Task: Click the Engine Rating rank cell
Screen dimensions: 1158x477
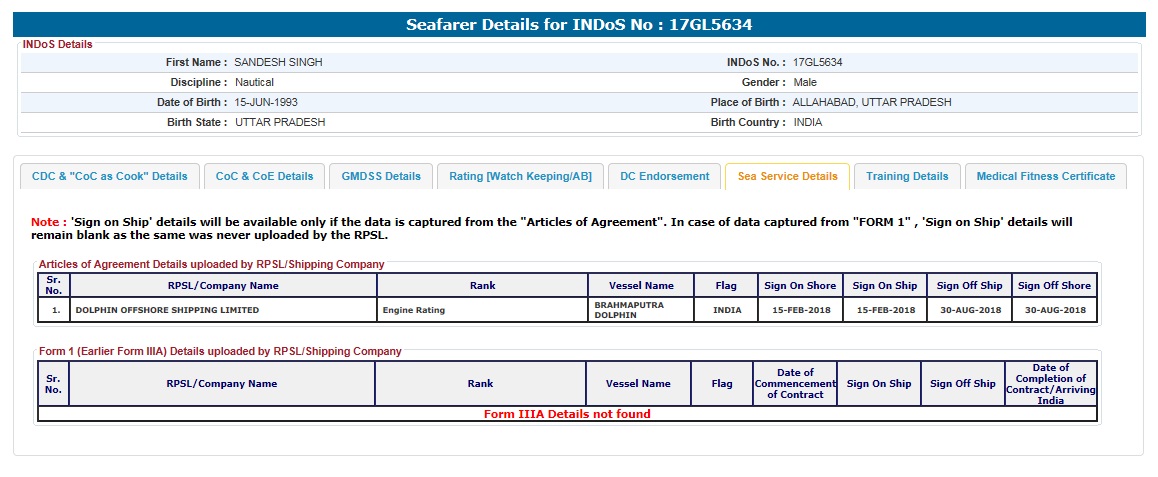Action: [x=414, y=310]
